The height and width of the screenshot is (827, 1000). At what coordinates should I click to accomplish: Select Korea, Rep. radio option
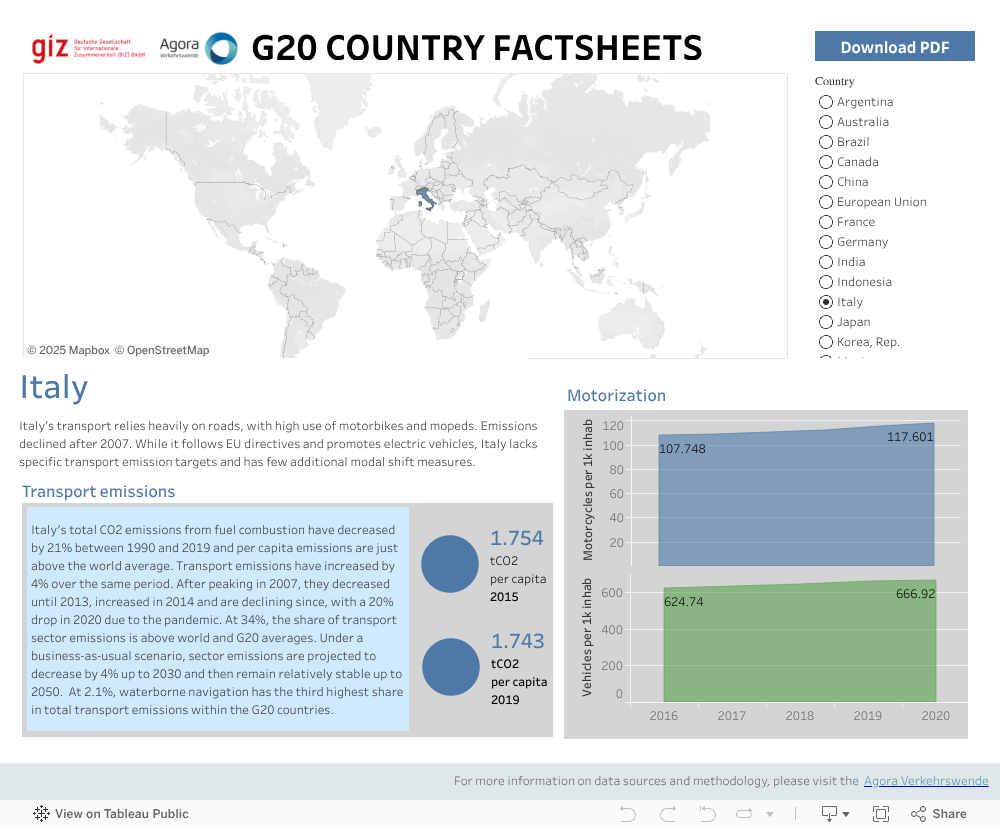(x=826, y=342)
